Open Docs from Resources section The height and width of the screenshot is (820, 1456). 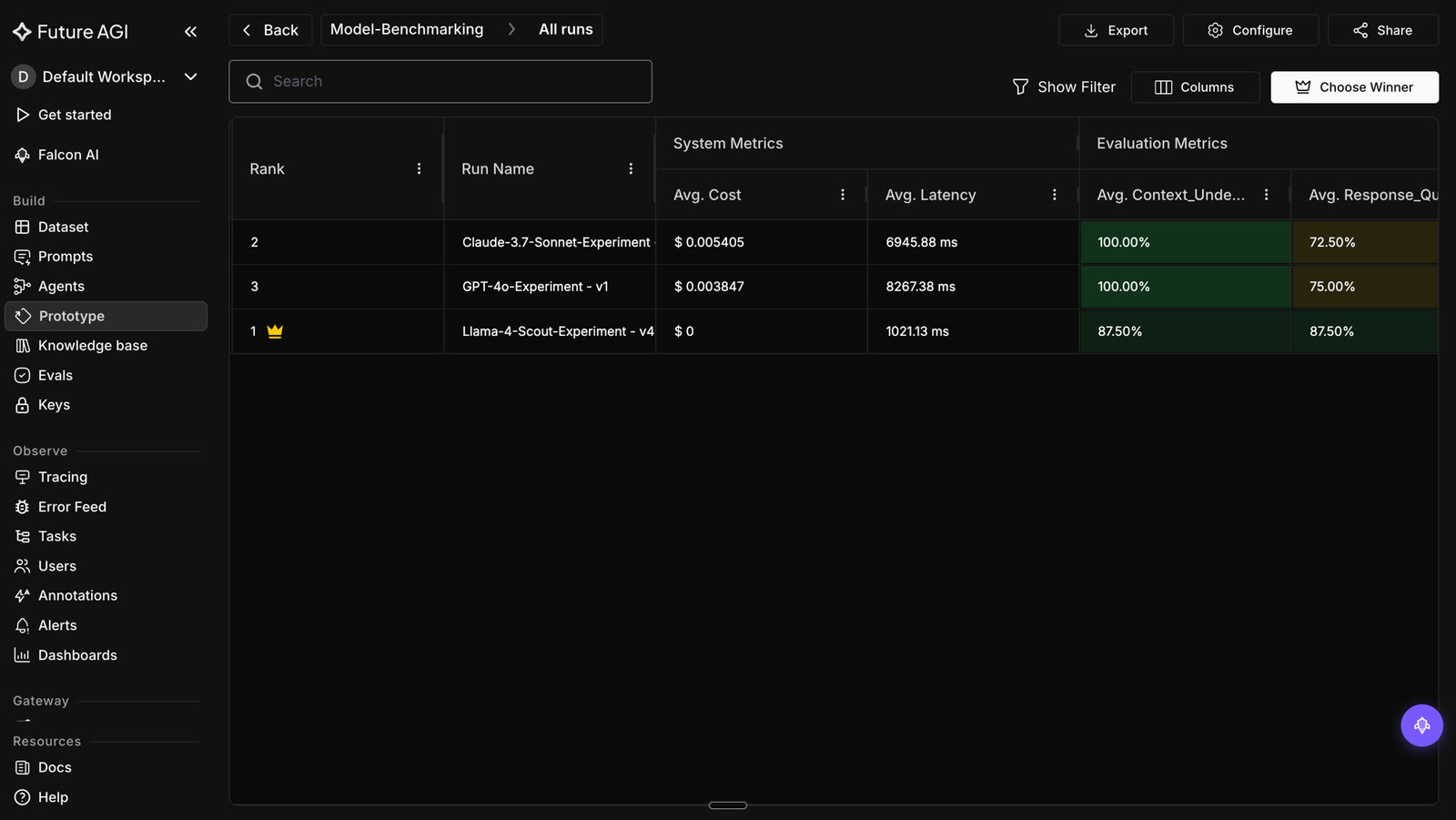tap(55, 767)
